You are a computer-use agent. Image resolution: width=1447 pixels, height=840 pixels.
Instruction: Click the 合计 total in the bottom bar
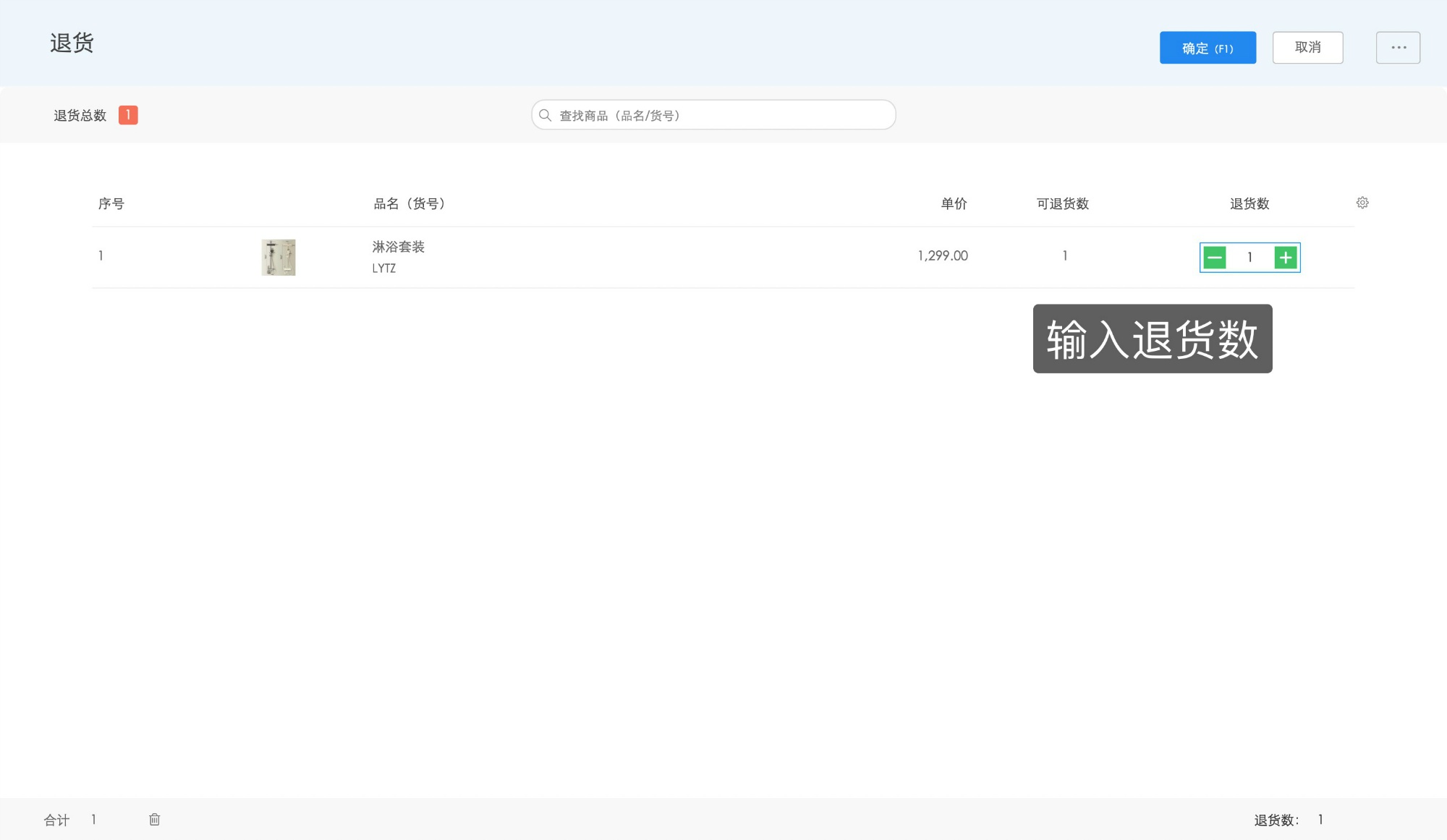coord(56,819)
